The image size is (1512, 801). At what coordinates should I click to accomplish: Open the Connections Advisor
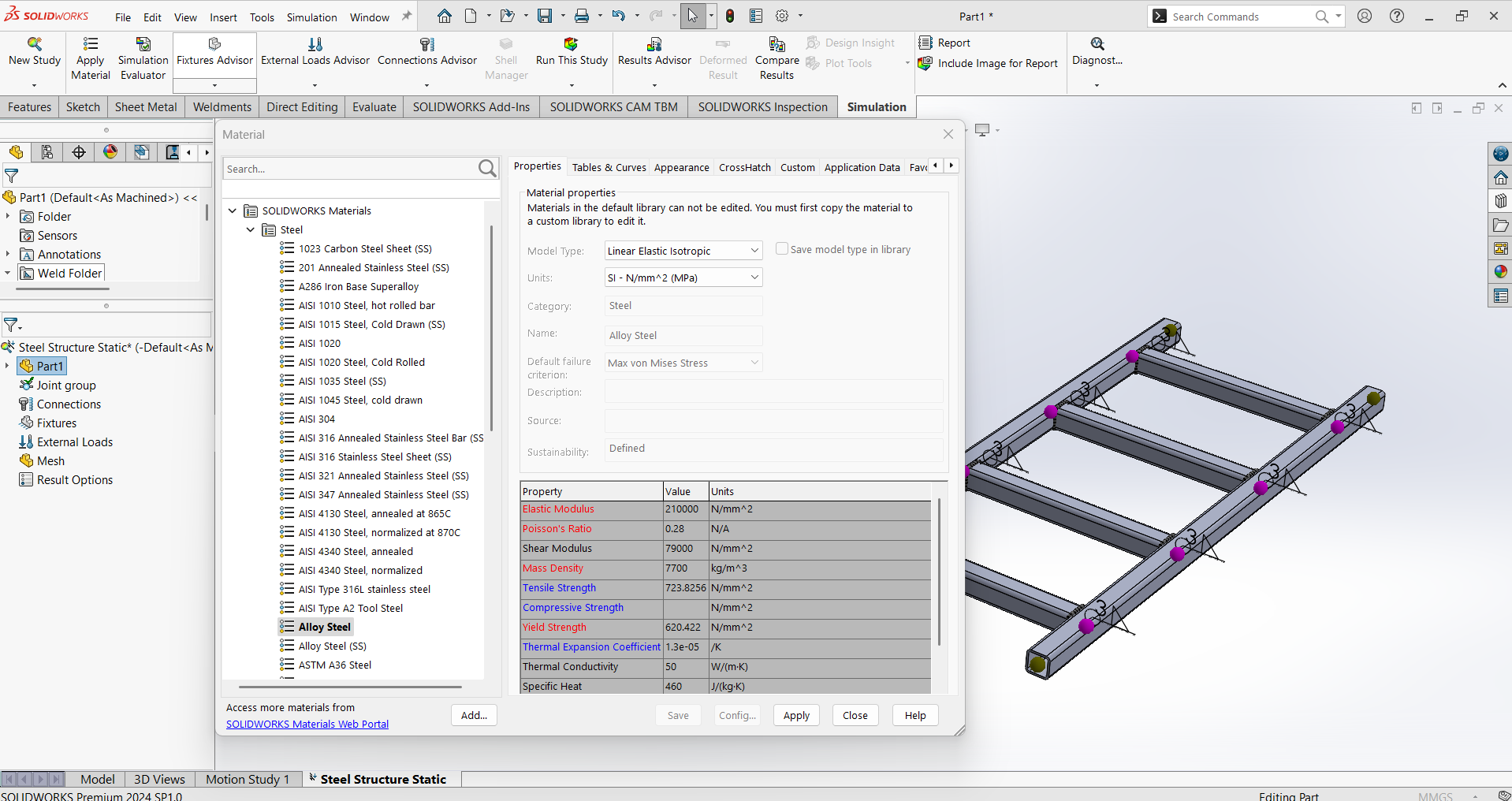point(427,52)
